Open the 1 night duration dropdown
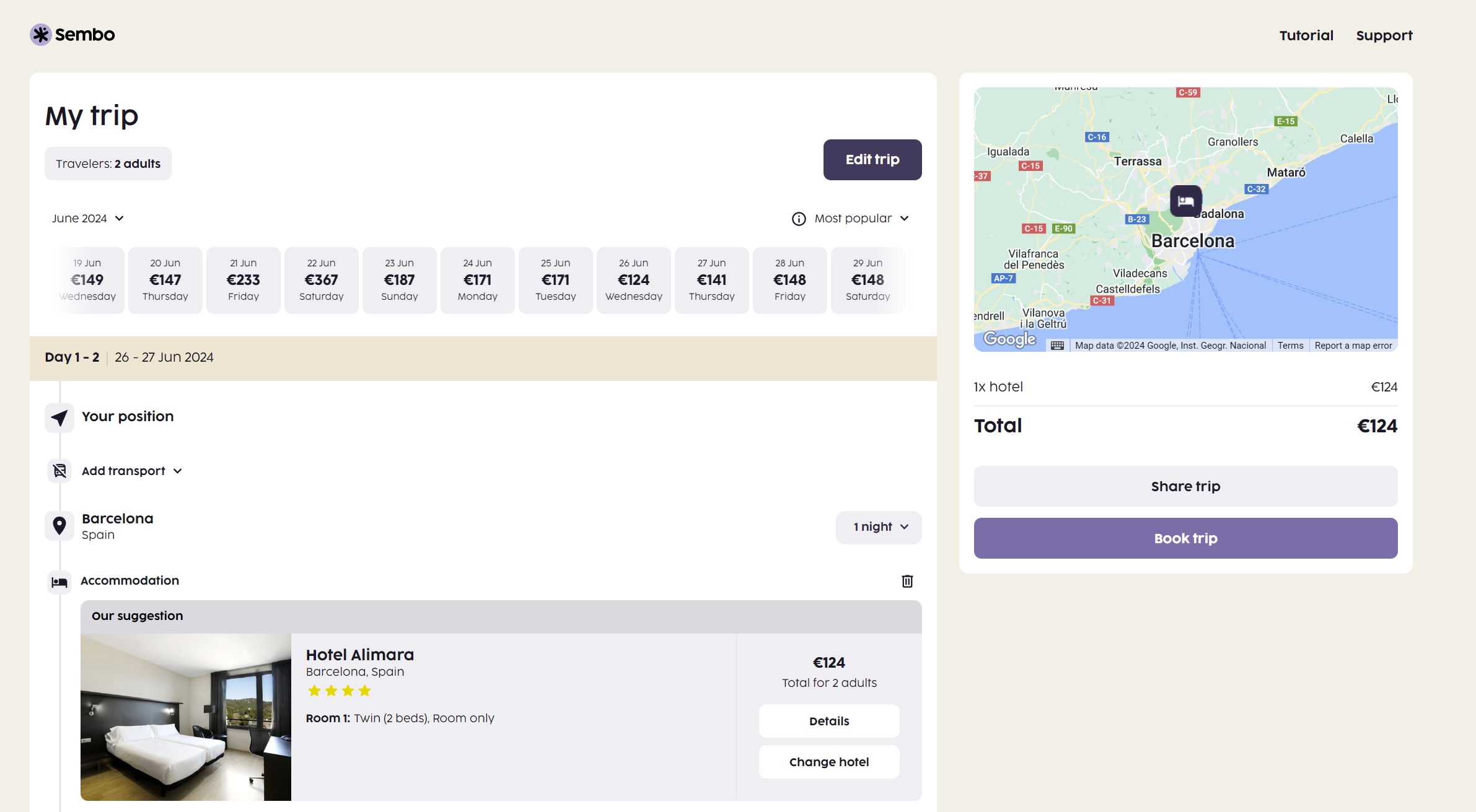 879,527
